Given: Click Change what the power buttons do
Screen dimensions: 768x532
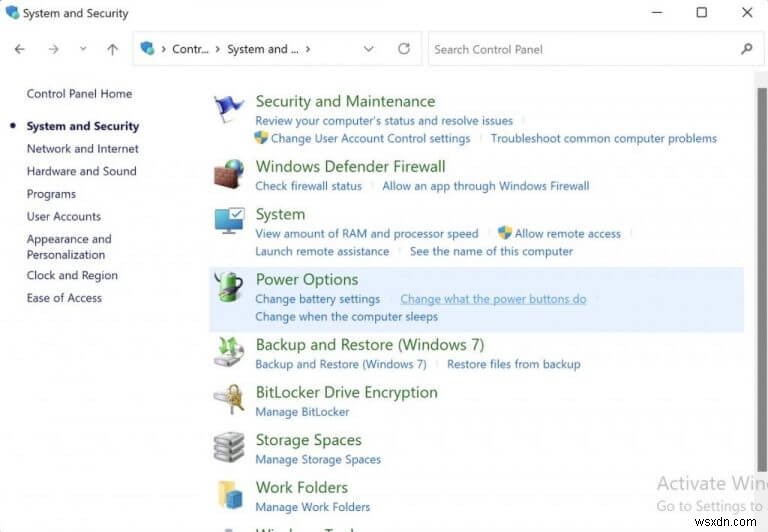Looking at the screenshot, I should (x=493, y=299).
